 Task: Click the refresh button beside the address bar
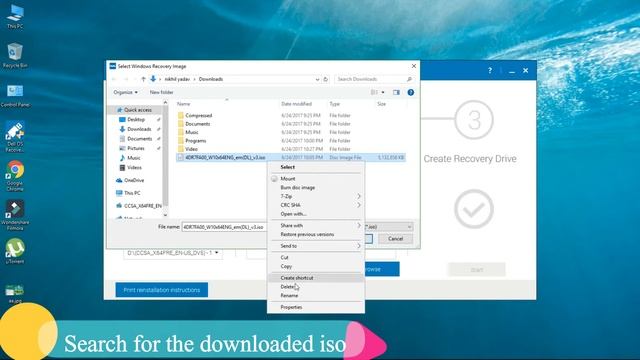(326, 79)
